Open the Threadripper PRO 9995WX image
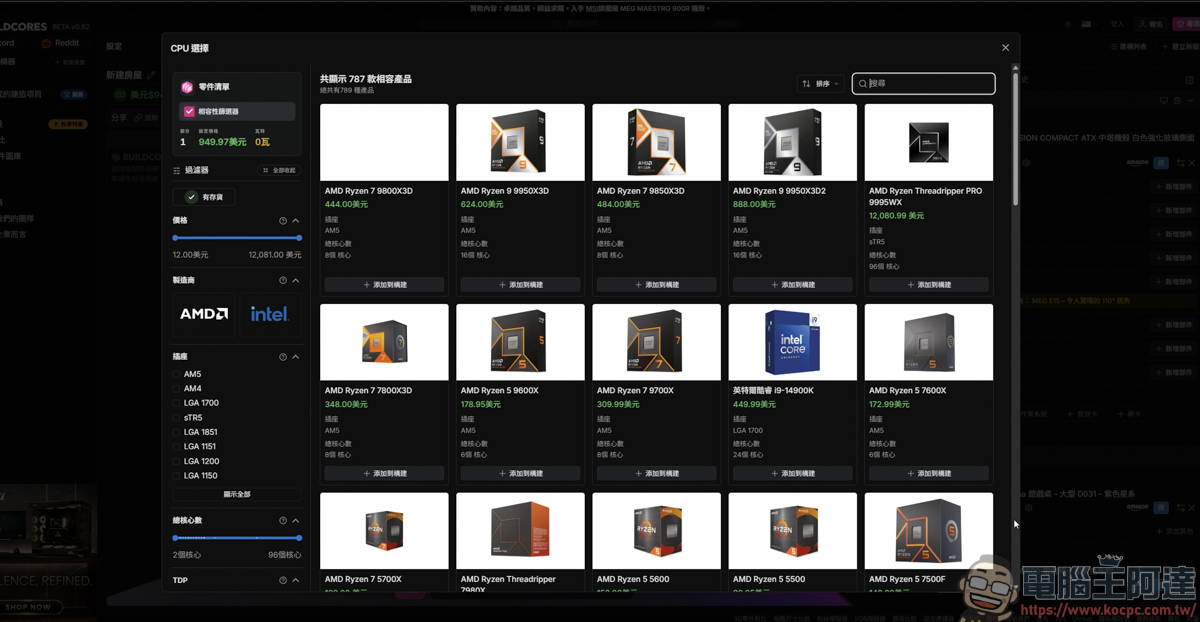 [x=929, y=142]
